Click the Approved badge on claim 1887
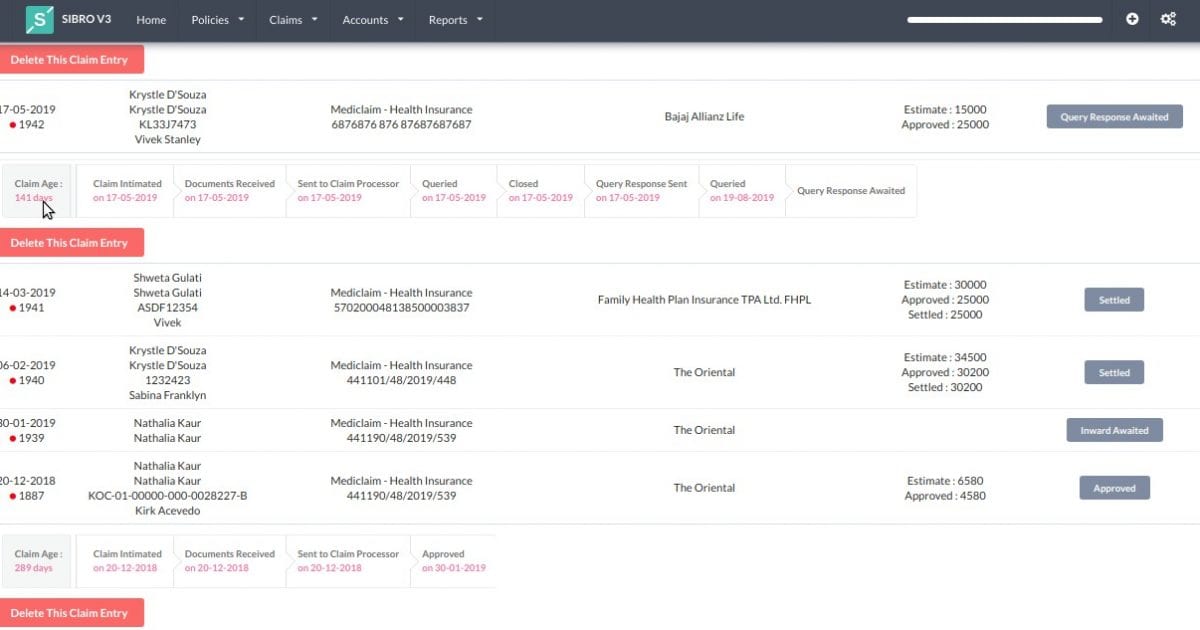 point(1114,488)
